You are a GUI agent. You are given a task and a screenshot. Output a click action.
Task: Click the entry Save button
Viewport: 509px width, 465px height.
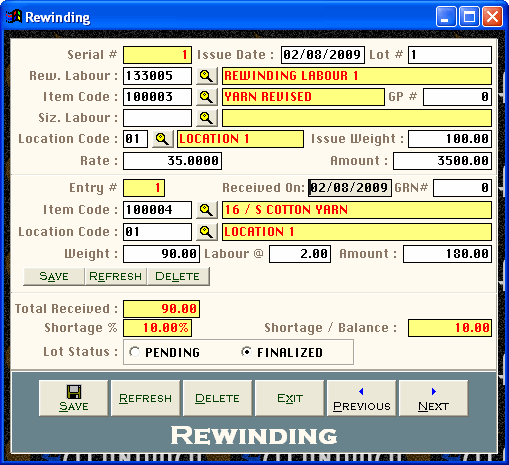click(54, 276)
